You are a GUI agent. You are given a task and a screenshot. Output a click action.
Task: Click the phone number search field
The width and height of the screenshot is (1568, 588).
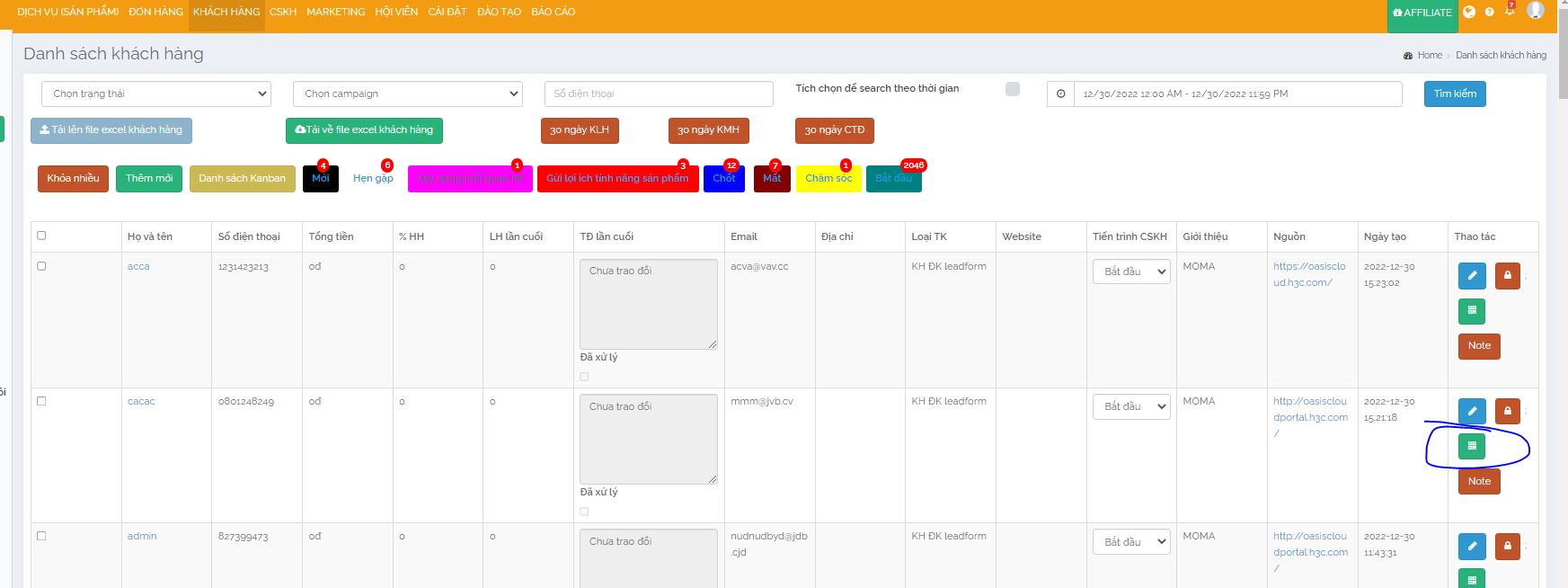tap(658, 94)
